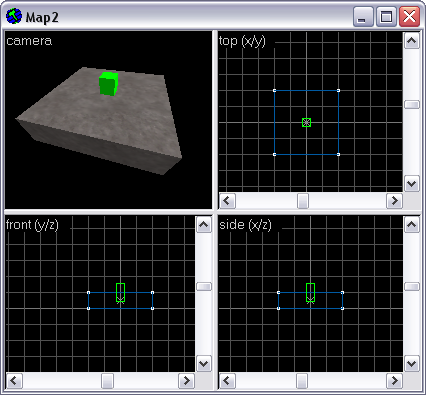Image resolution: width=426 pixels, height=395 pixels.
Task: Click the bottom-right handle of the front view brush
Action: click(152, 308)
